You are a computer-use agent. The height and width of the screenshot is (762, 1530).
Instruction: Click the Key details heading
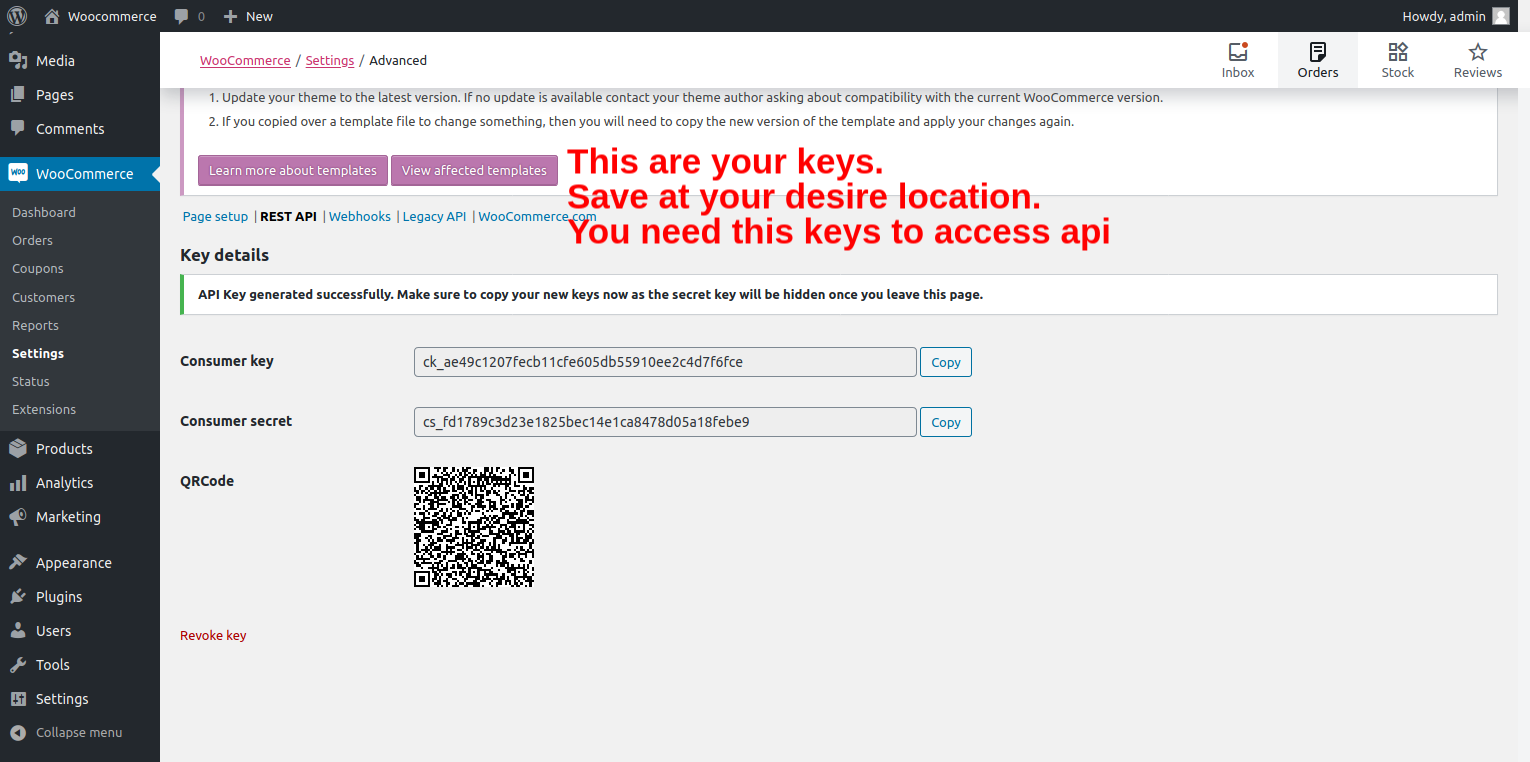(x=225, y=255)
